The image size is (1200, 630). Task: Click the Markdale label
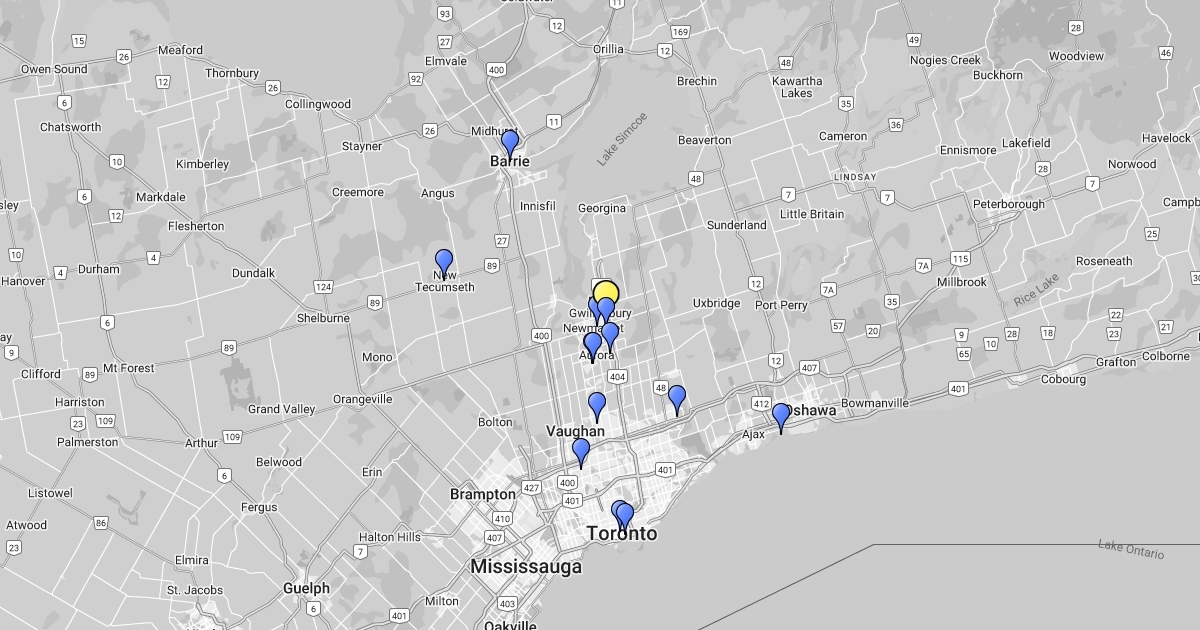(x=161, y=197)
